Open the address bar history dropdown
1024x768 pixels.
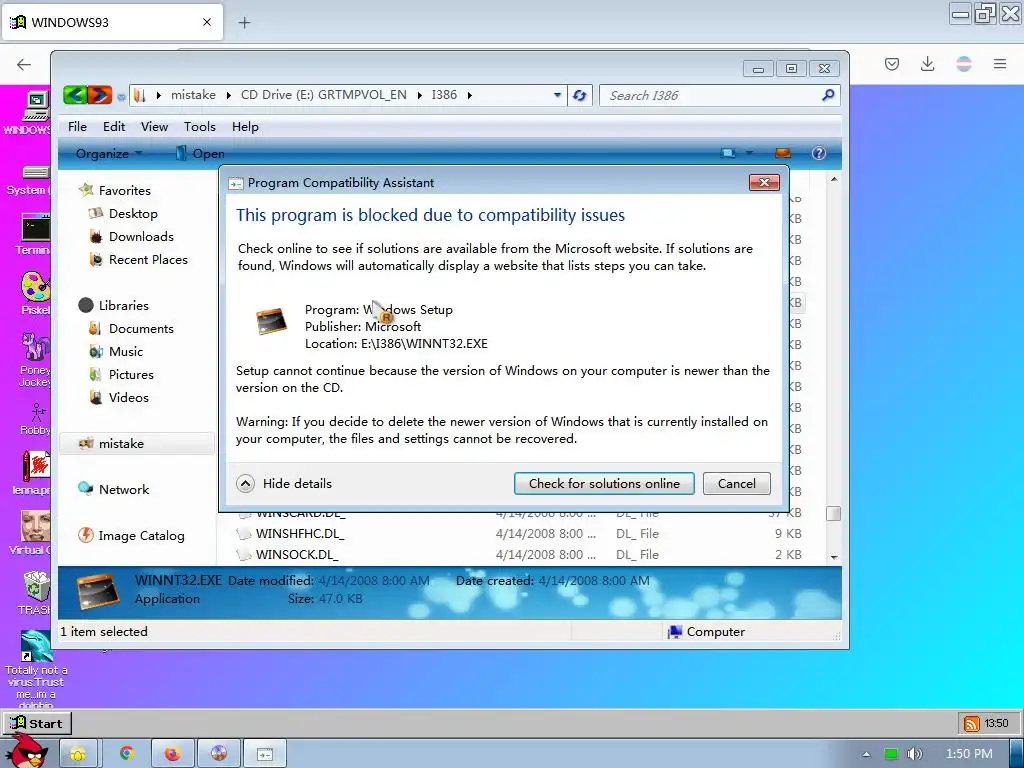557,95
